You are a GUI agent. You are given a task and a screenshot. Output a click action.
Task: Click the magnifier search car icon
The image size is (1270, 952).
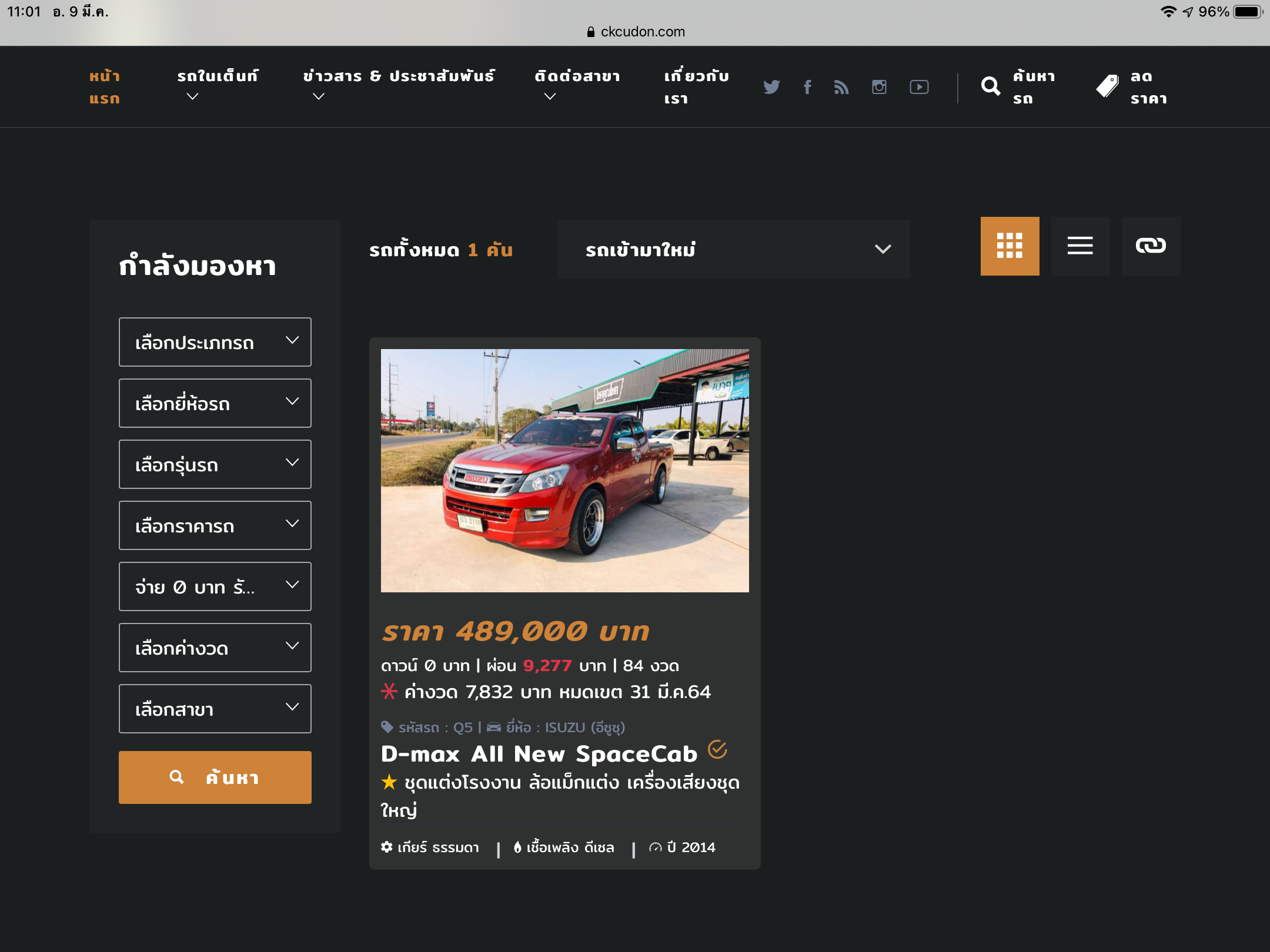[991, 87]
